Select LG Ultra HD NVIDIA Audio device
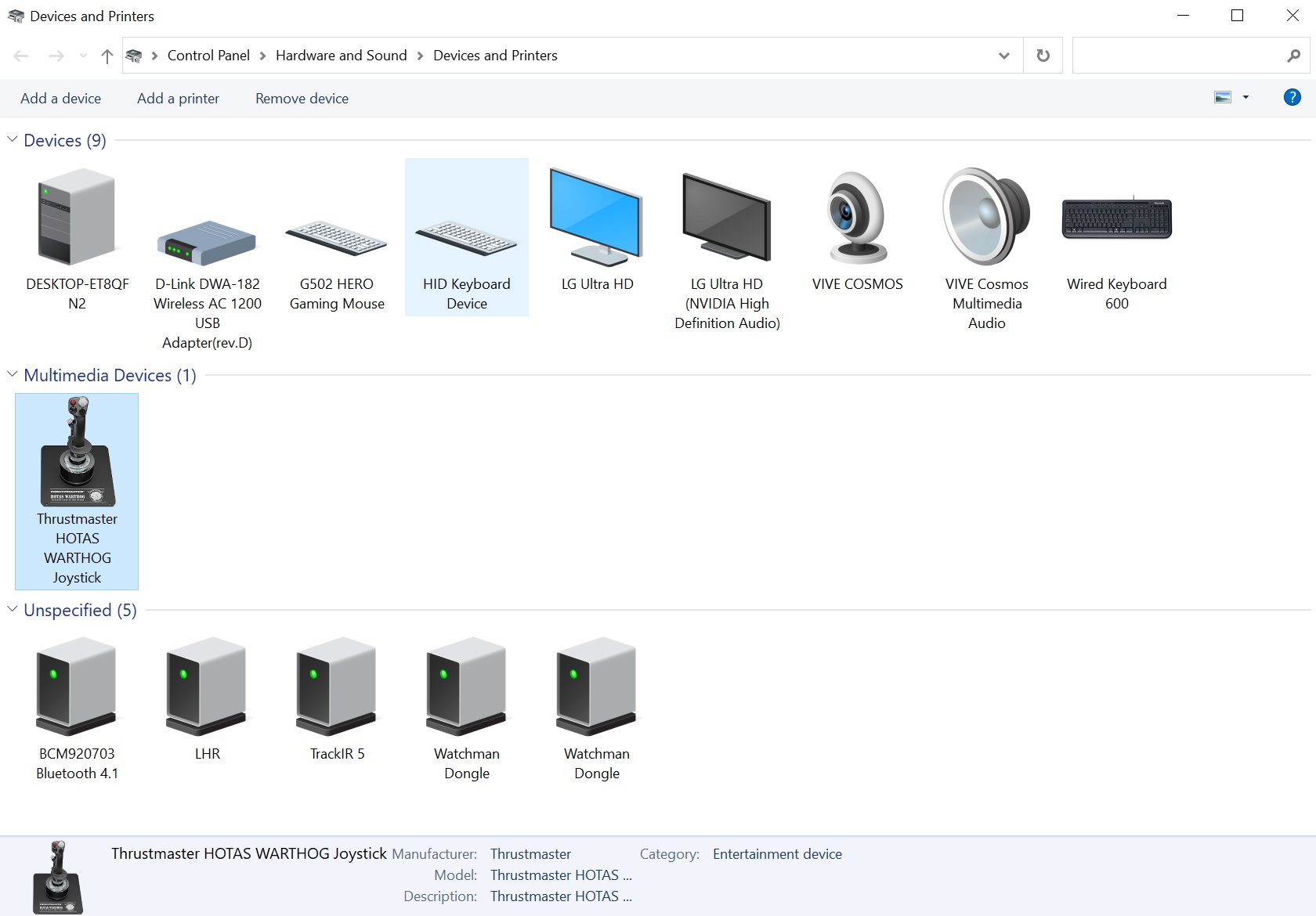The width and height of the screenshot is (1316, 916). [x=727, y=247]
